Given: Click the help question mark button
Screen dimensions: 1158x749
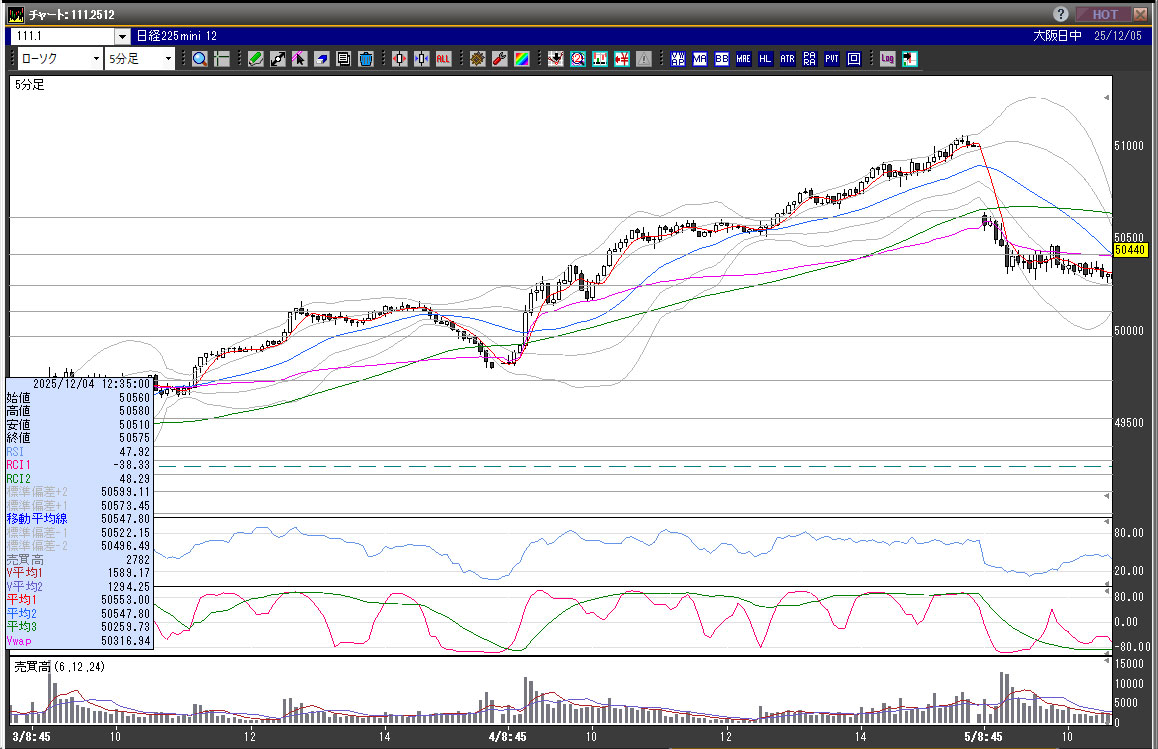Looking at the screenshot, I should pyautogui.click(x=1061, y=14).
